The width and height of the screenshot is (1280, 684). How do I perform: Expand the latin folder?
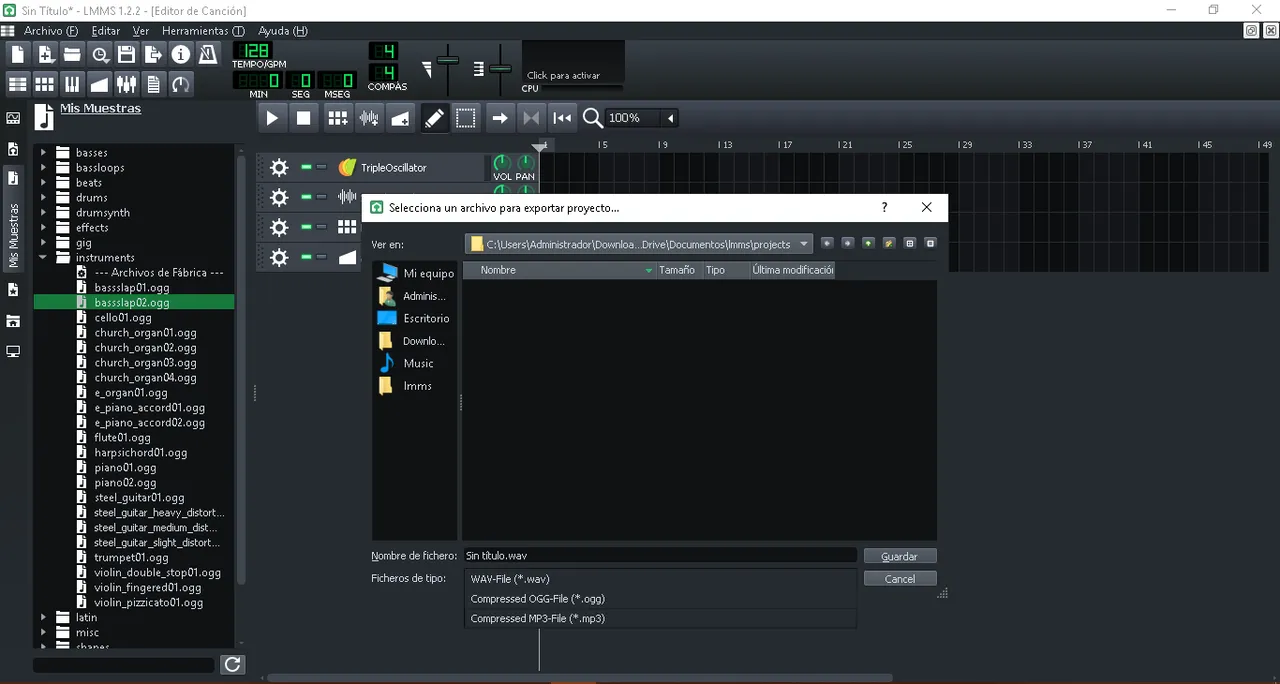pyautogui.click(x=43, y=618)
